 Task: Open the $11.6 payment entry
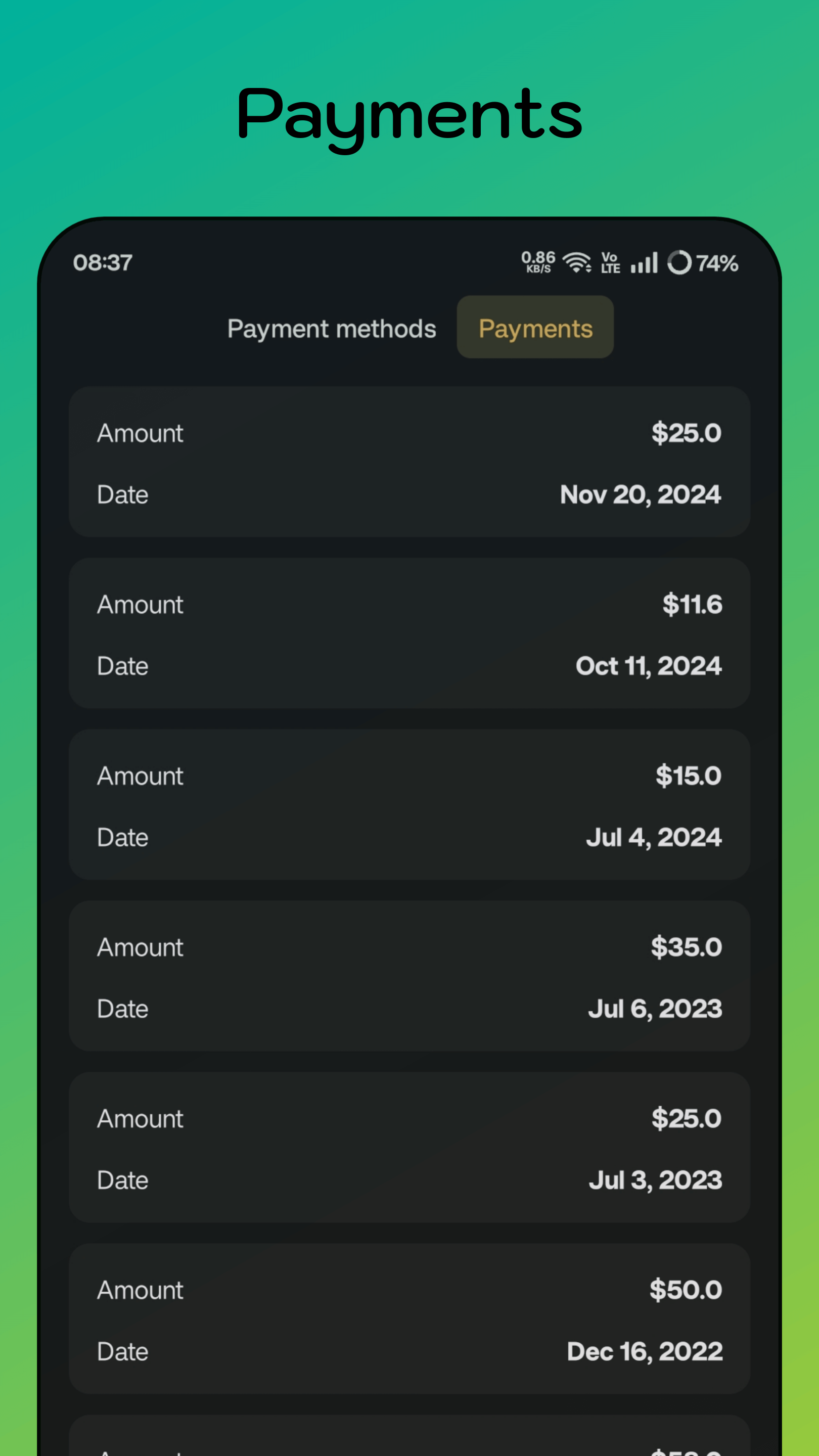[x=409, y=633]
